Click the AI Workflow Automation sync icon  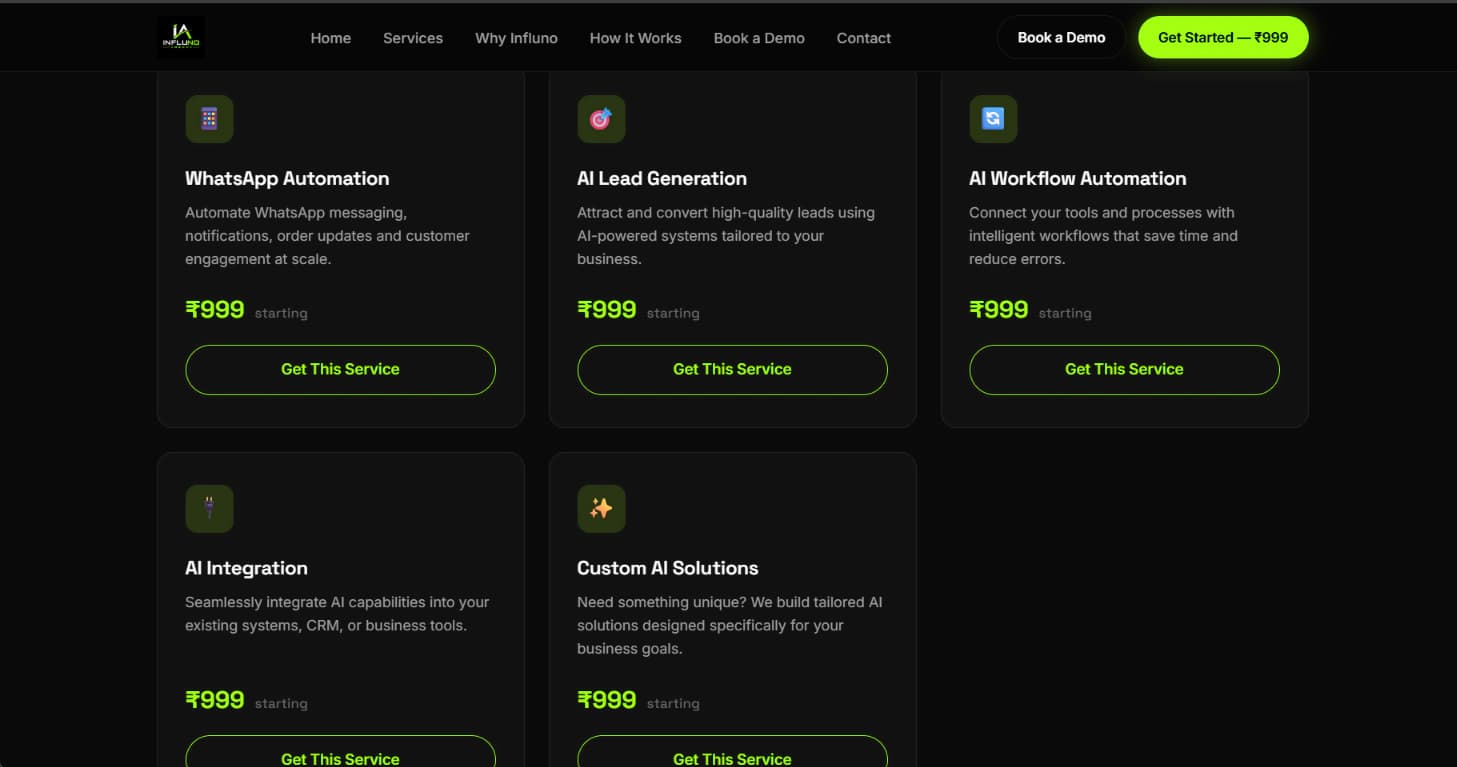993,119
